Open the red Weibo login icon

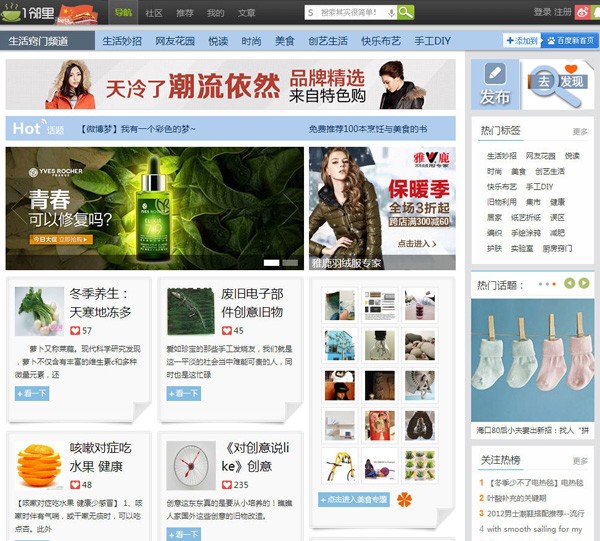[x=582, y=12]
